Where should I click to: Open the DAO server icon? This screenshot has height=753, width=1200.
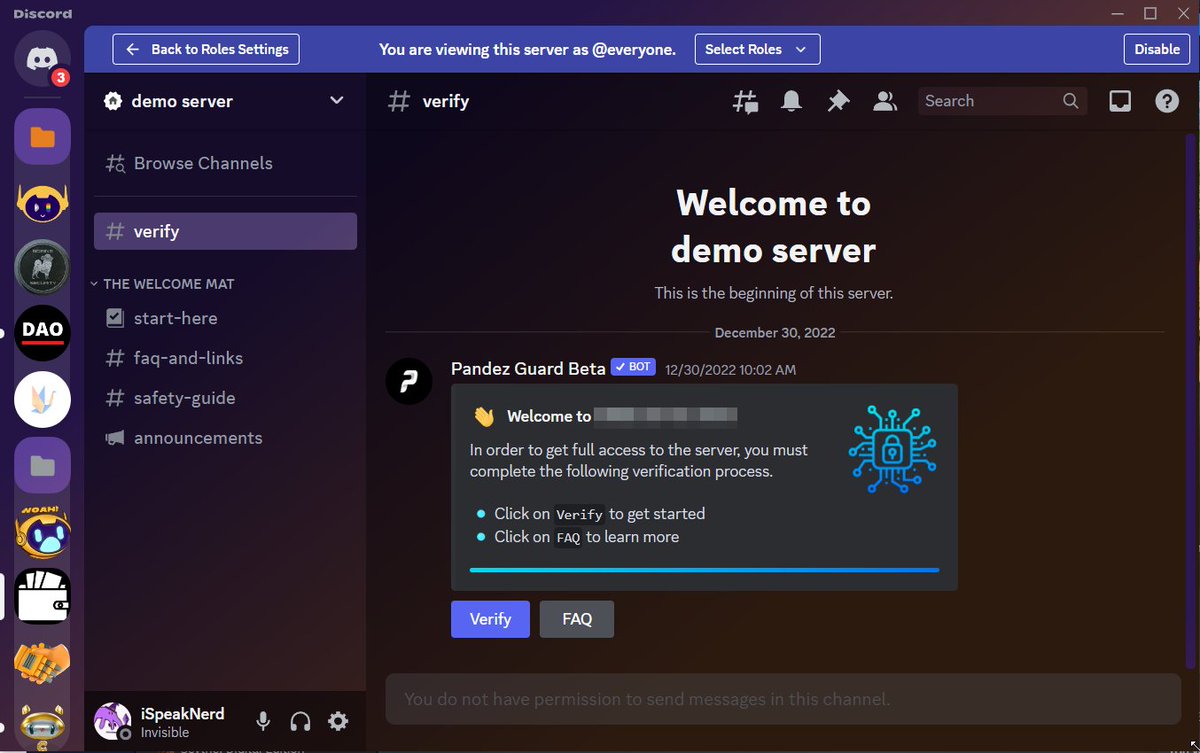tap(42, 333)
